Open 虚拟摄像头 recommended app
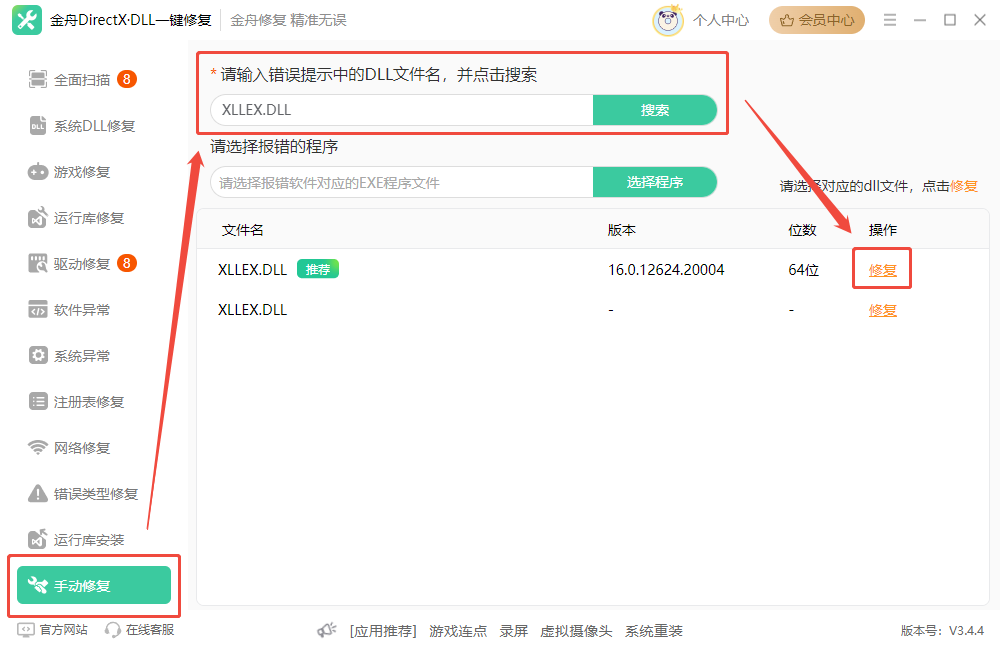Image resolution: width=1000 pixels, height=650 pixels. point(576,631)
